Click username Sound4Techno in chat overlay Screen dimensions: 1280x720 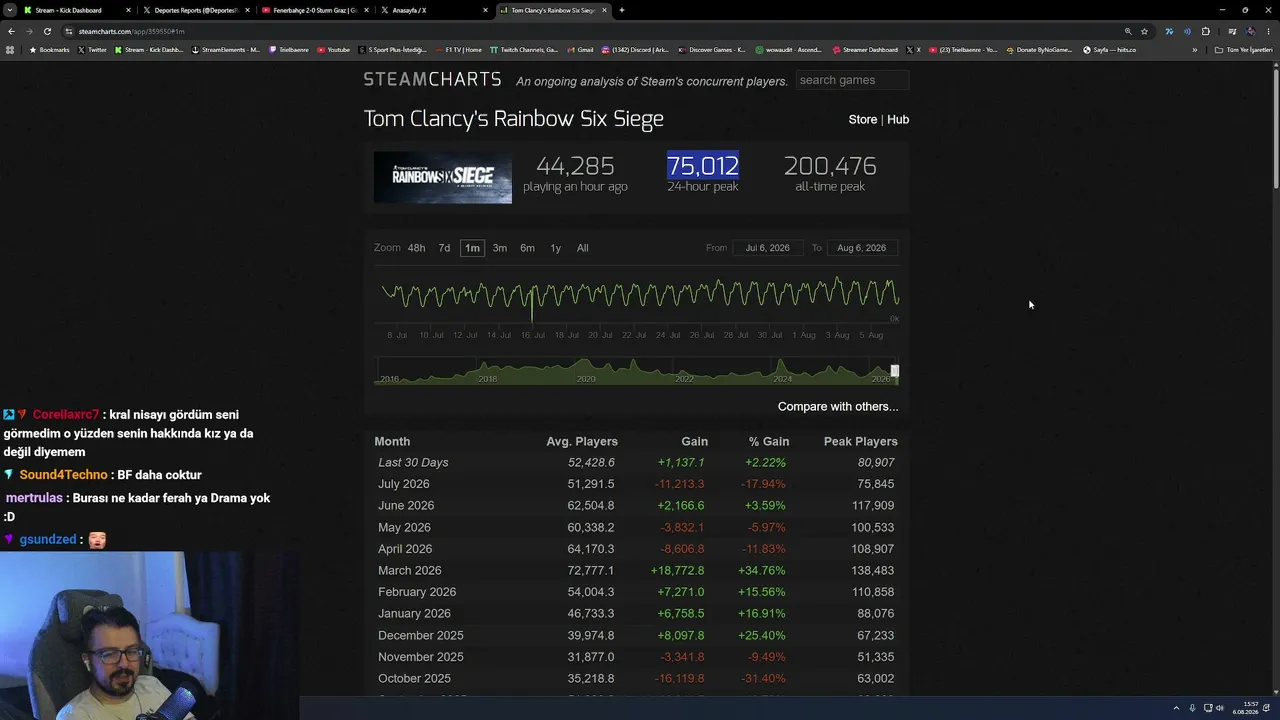[x=63, y=475]
